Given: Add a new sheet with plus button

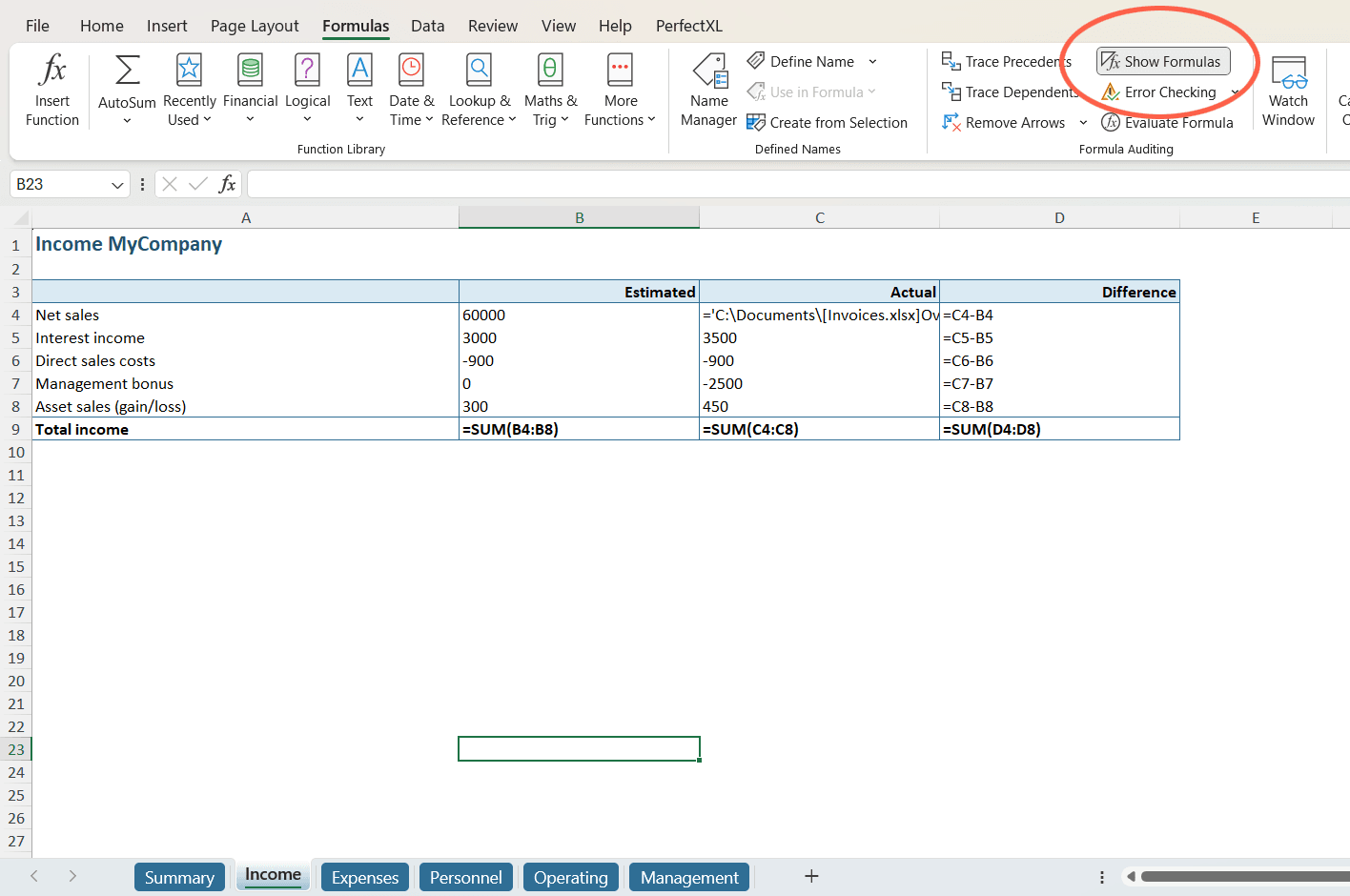Looking at the screenshot, I should pyautogui.click(x=811, y=876).
